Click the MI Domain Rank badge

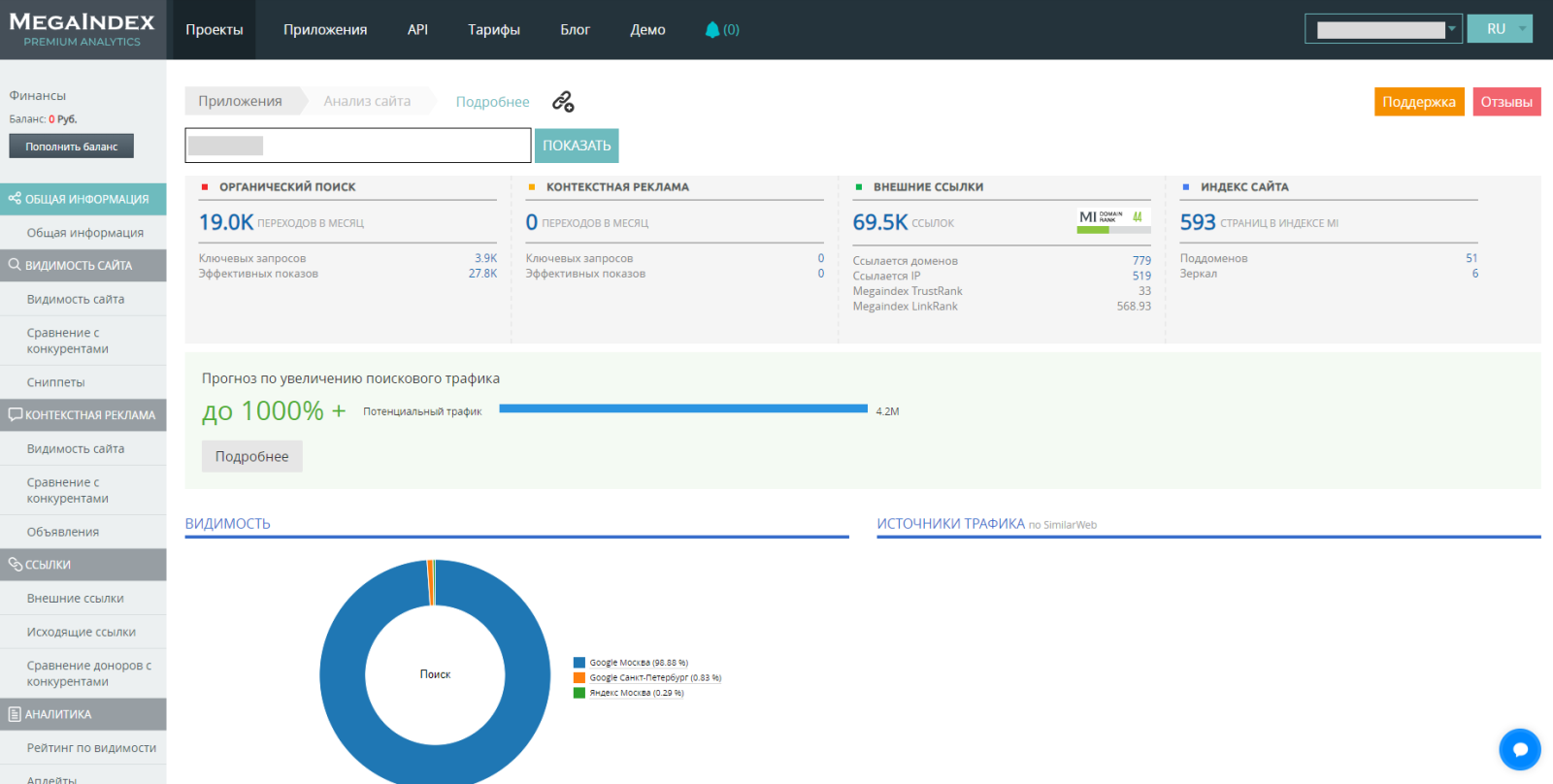(1113, 220)
